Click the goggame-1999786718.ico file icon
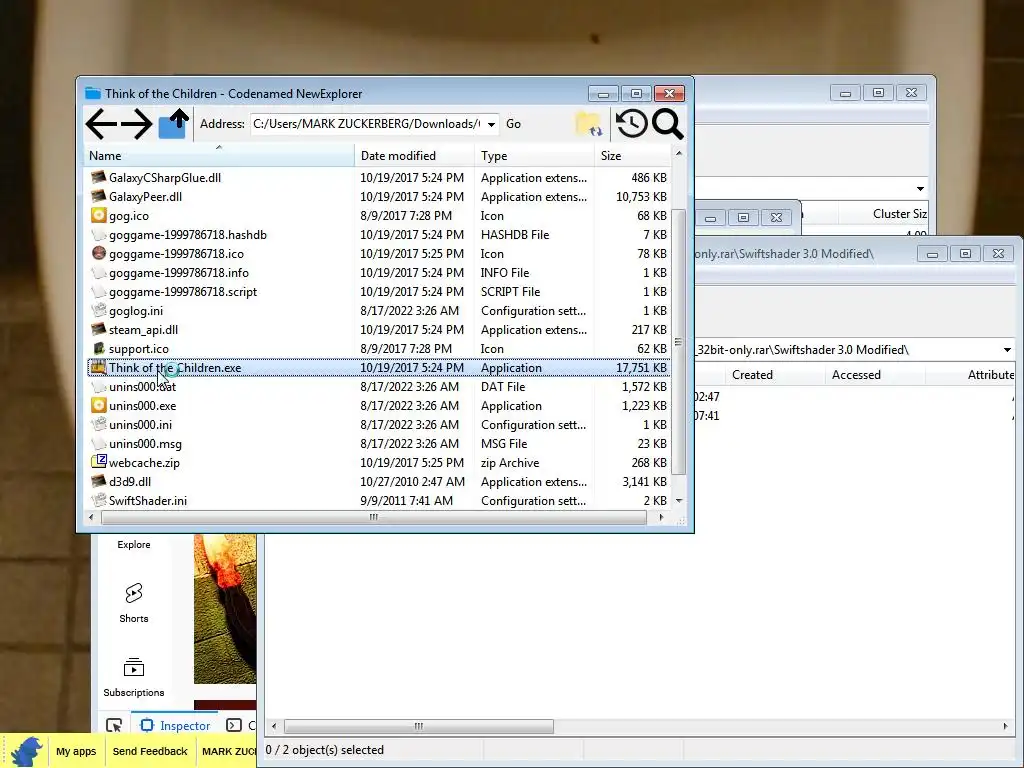Image resolution: width=1024 pixels, height=768 pixels. pos(99,253)
